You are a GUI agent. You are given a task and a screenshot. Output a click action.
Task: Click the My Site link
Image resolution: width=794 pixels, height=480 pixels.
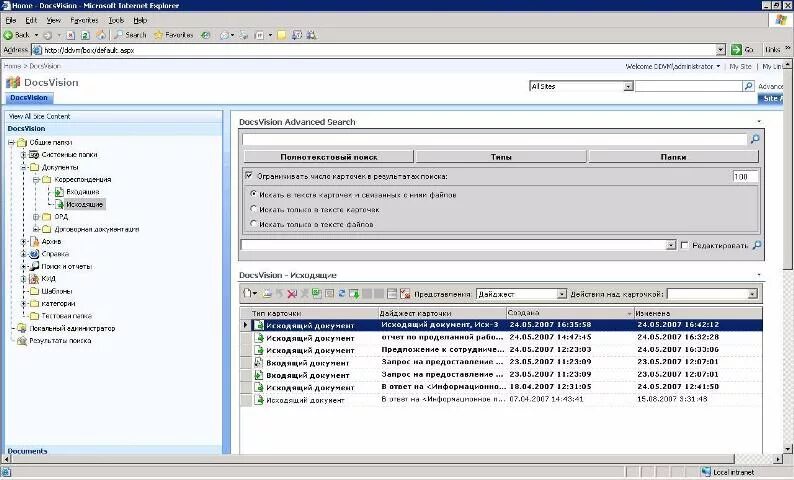click(x=740, y=66)
